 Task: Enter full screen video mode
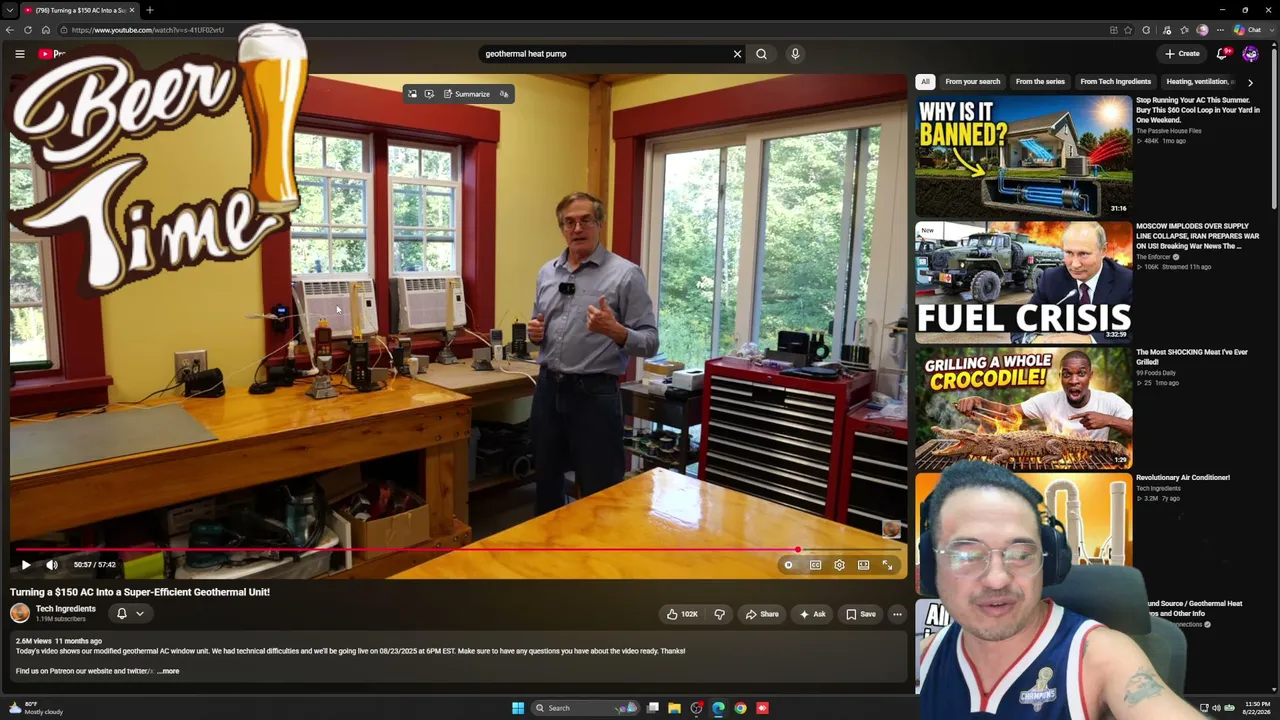click(887, 565)
